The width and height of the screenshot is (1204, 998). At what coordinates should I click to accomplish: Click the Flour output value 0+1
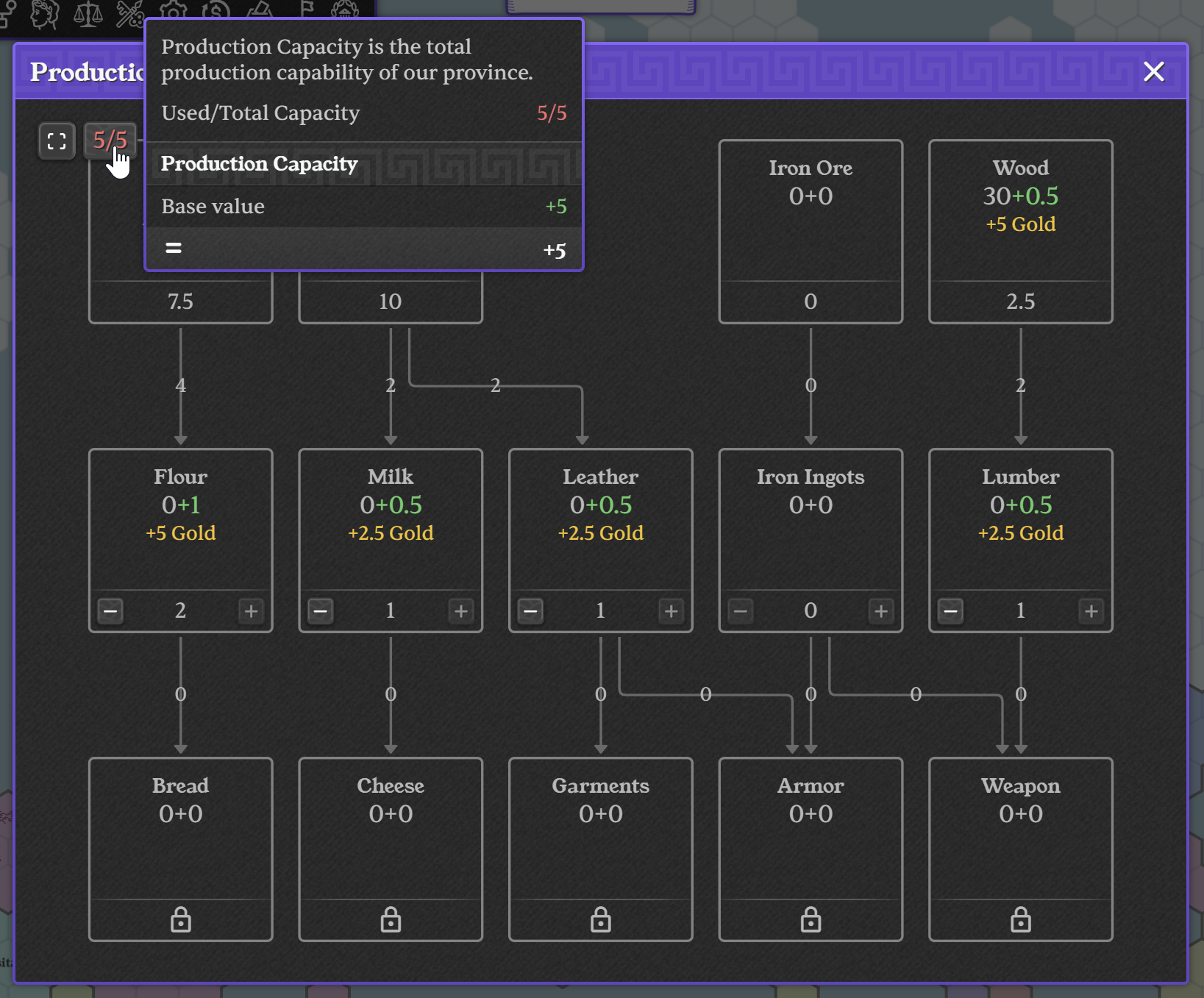click(x=181, y=505)
